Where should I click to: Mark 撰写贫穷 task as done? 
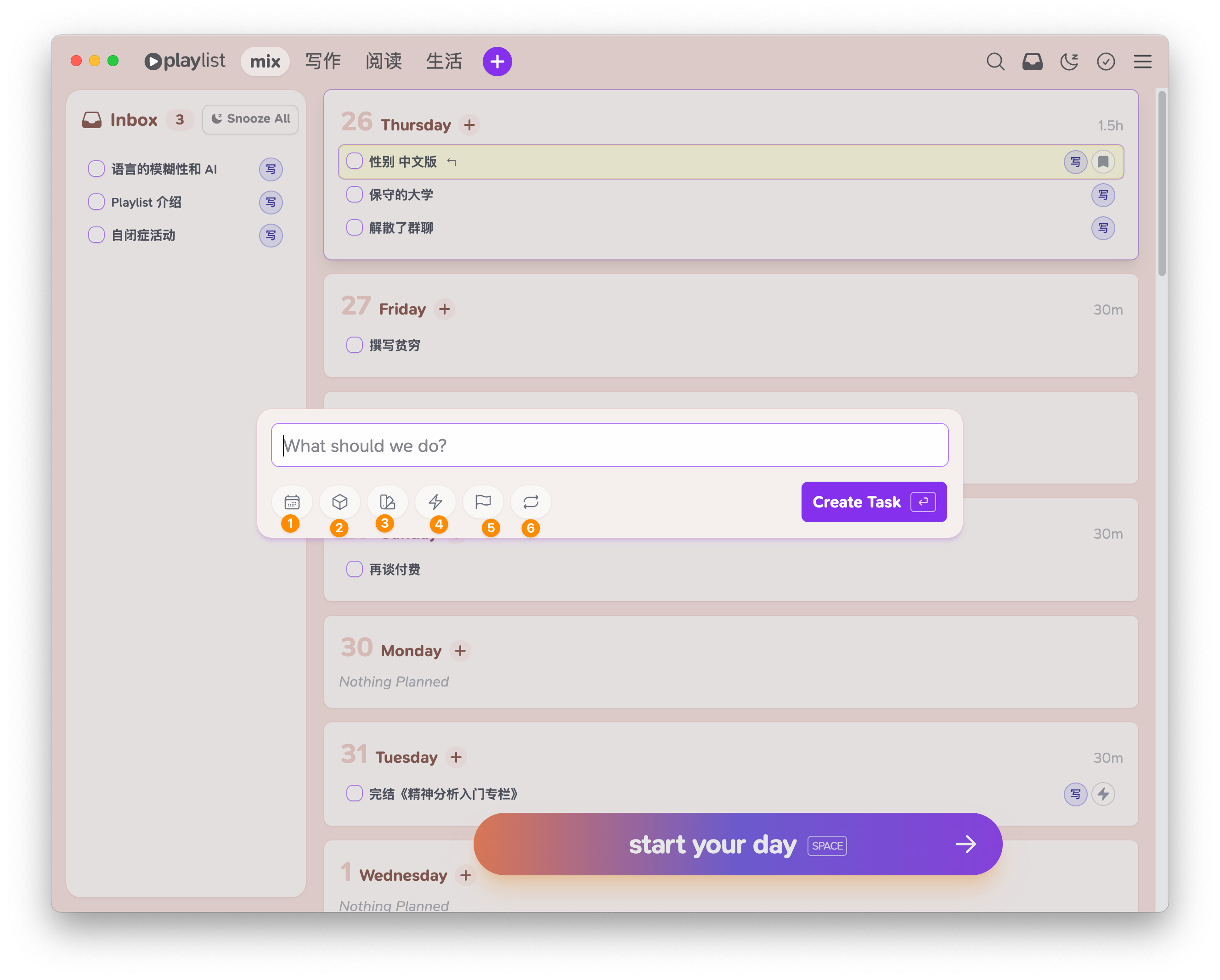click(x=355, y=345)
